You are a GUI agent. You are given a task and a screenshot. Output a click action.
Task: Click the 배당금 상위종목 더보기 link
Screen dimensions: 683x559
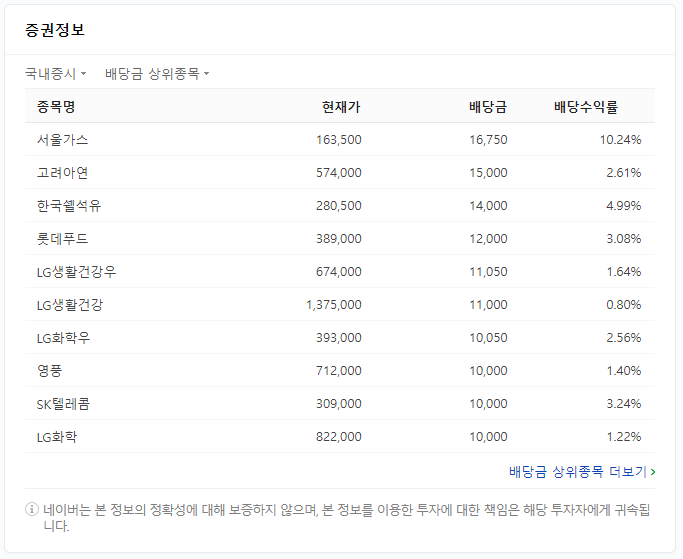click(x=577, y=471)
